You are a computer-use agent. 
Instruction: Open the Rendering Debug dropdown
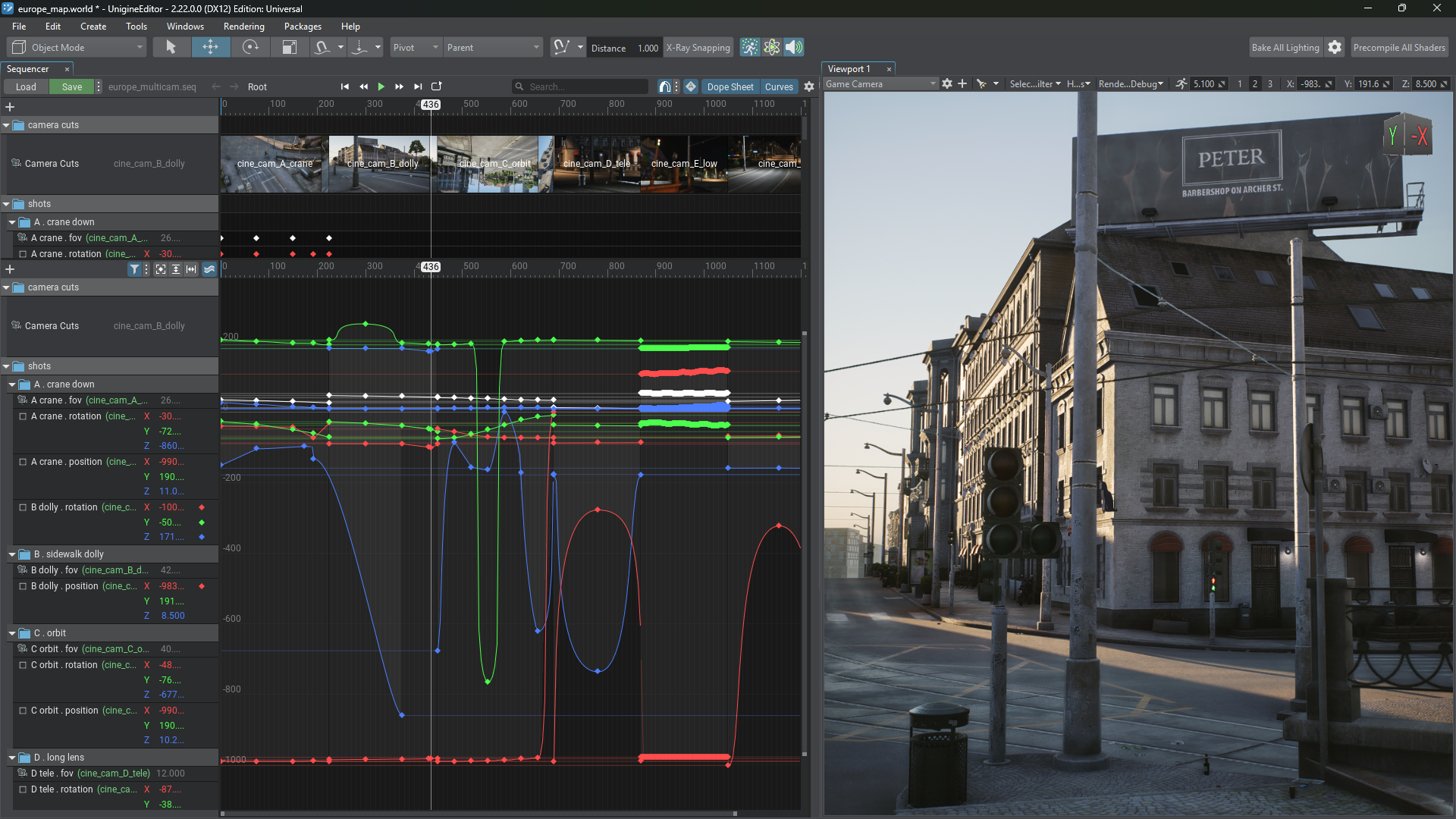click(x=1131, y=83)
